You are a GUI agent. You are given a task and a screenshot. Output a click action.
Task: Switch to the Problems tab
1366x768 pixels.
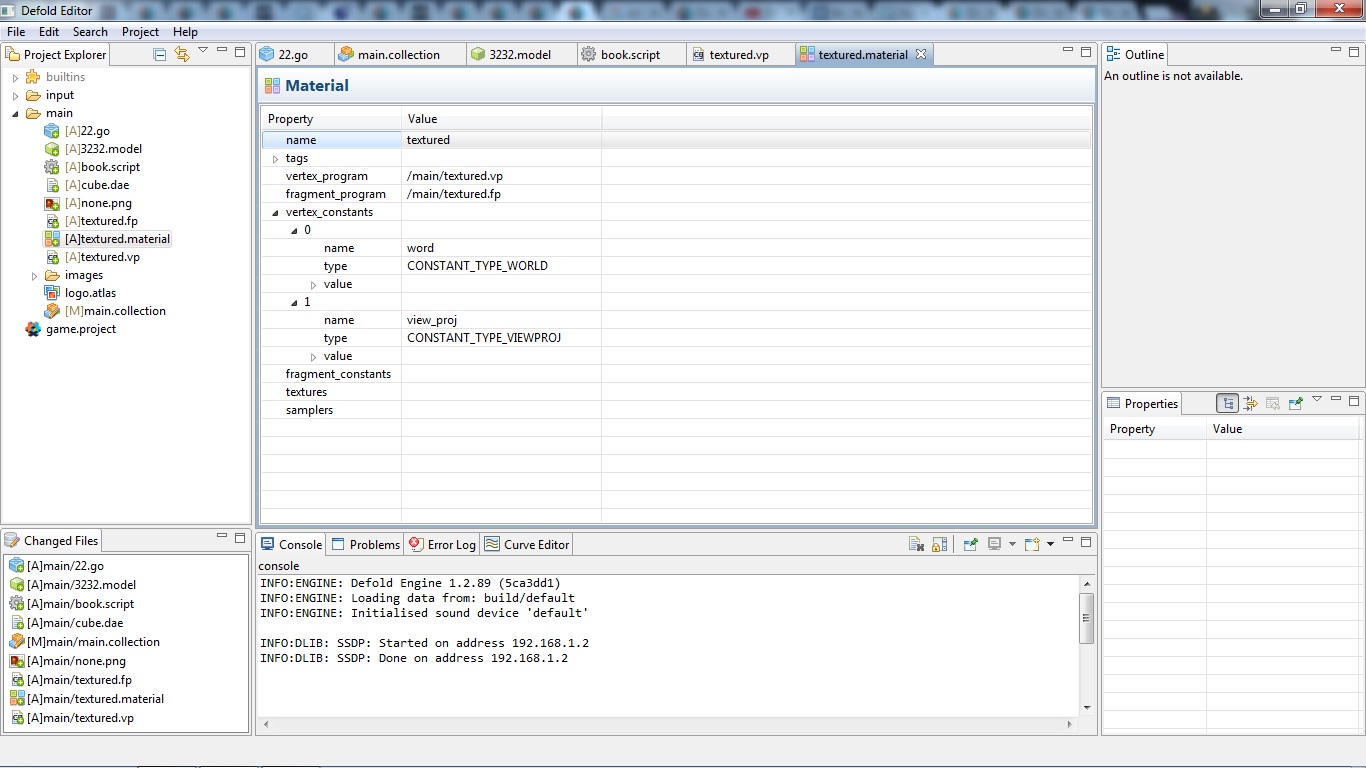366,544
